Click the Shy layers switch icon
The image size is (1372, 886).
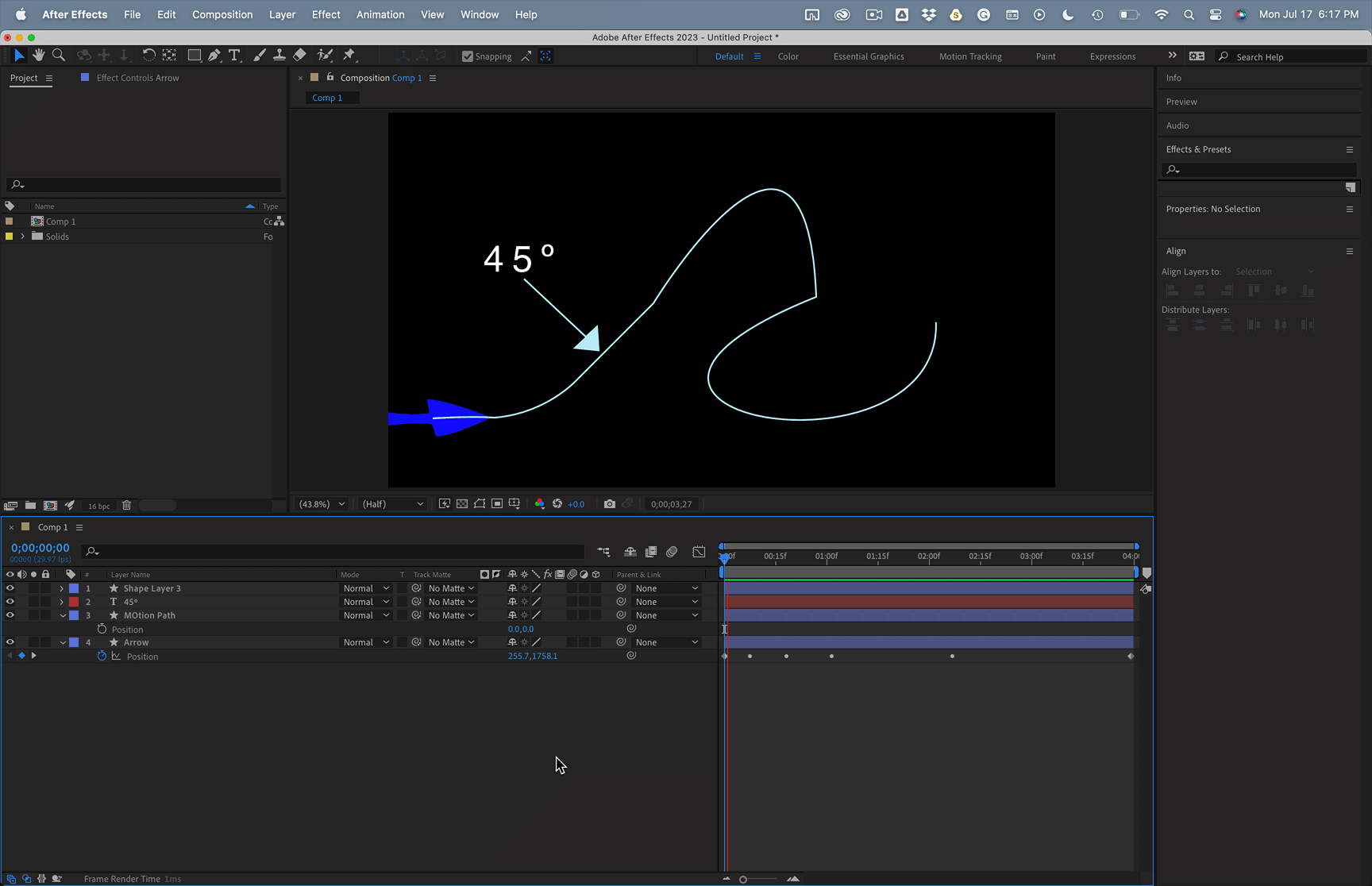pyautogui.click(x=630, y=552)
